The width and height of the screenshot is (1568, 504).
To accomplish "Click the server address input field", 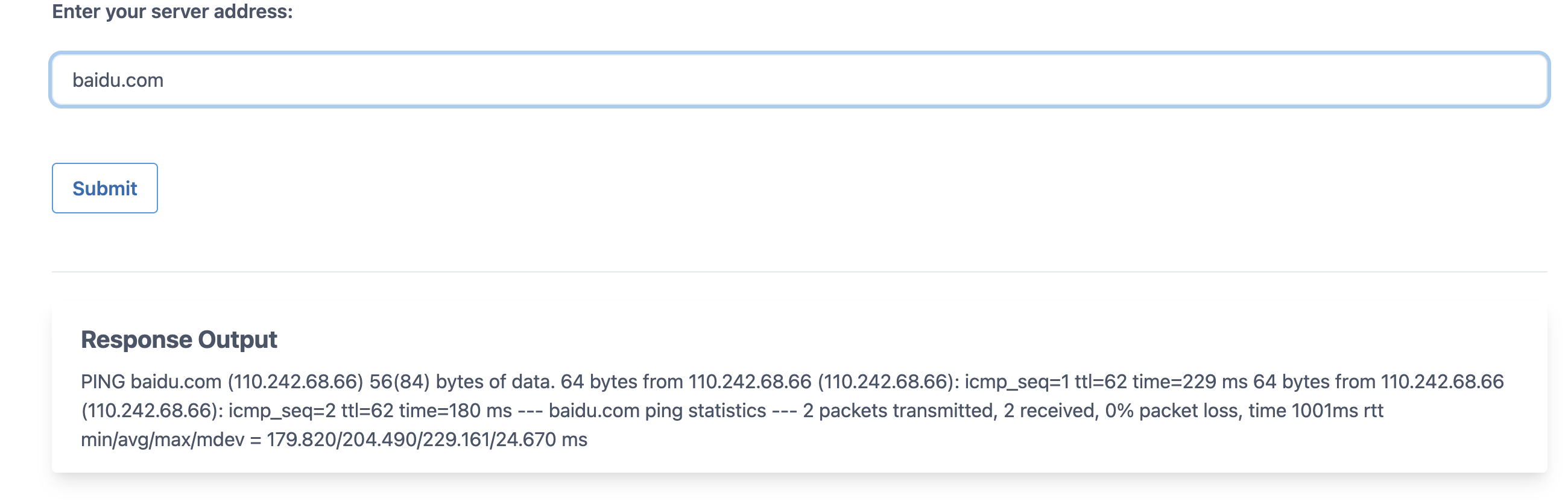I will (798, 80).
